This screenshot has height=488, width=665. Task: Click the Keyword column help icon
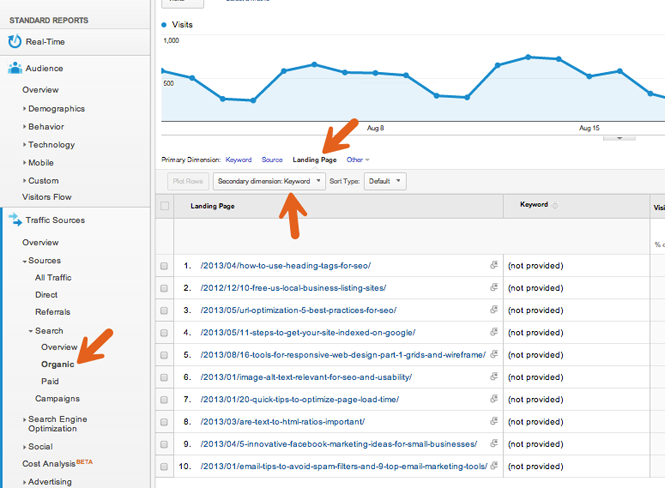pyautogui.click(x=555, y=206)
